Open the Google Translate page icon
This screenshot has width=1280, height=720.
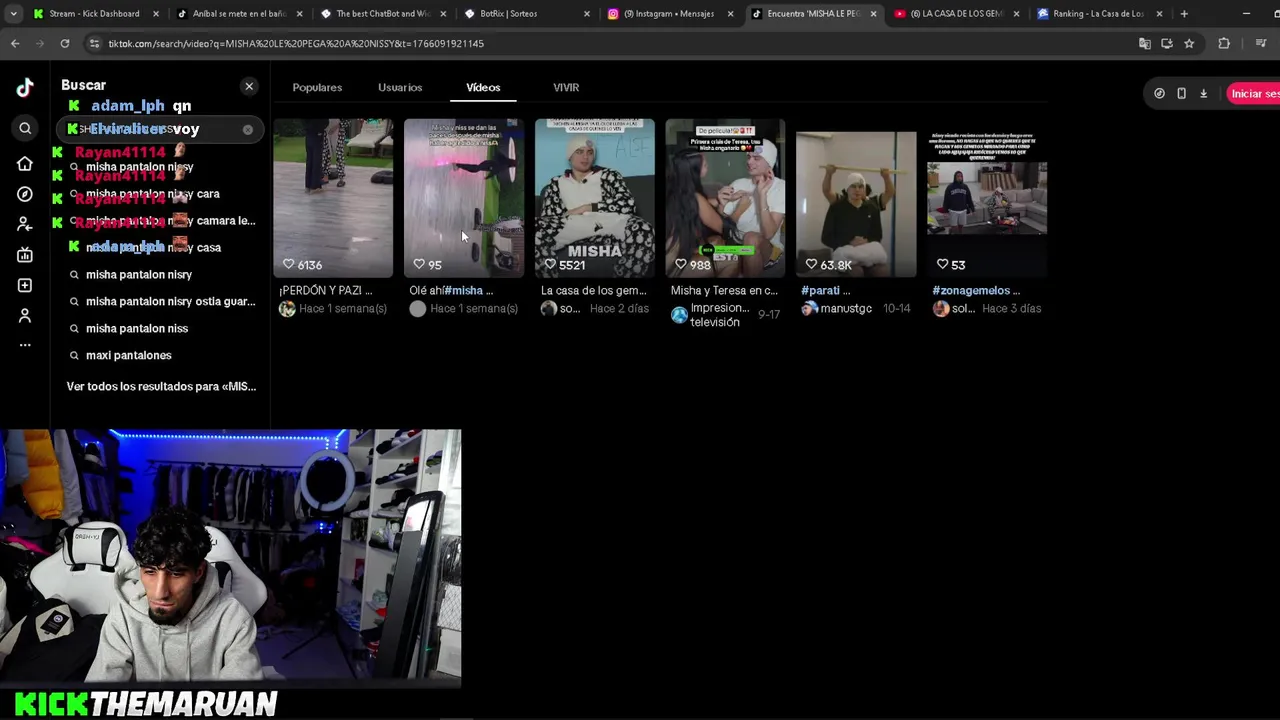1145,43
